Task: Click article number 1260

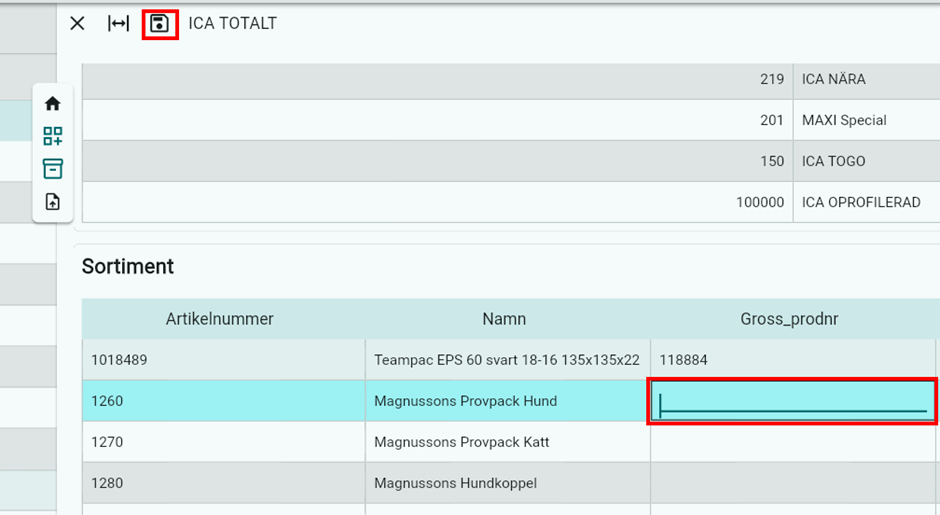Action: point(107,401)
